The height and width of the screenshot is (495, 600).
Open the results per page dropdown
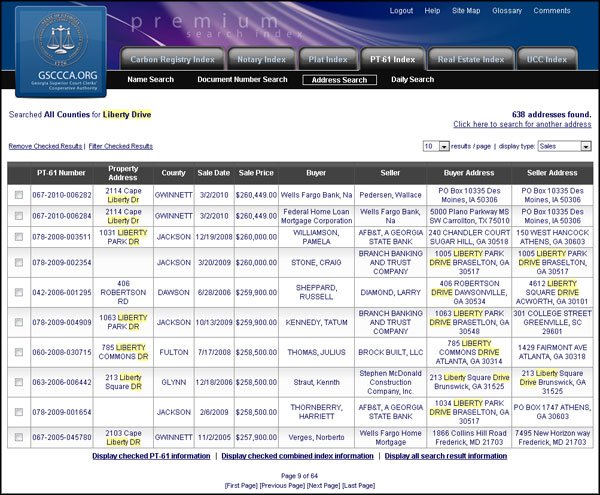coord(436,146)
